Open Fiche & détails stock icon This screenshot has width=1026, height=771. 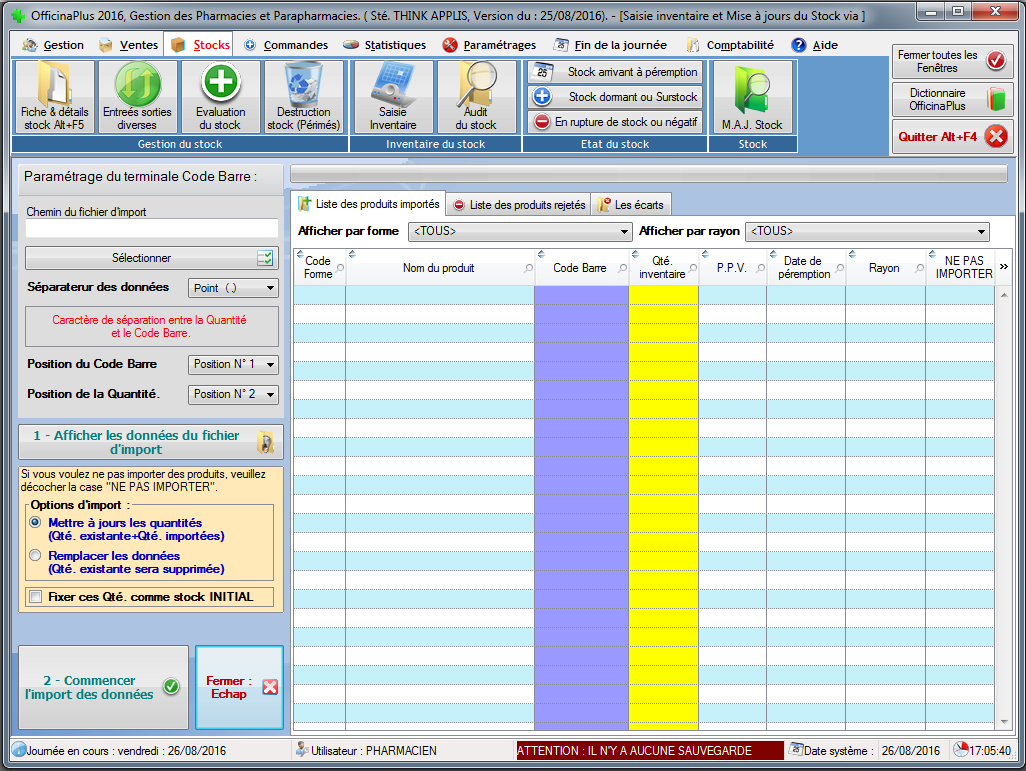(x=54, y=97)
